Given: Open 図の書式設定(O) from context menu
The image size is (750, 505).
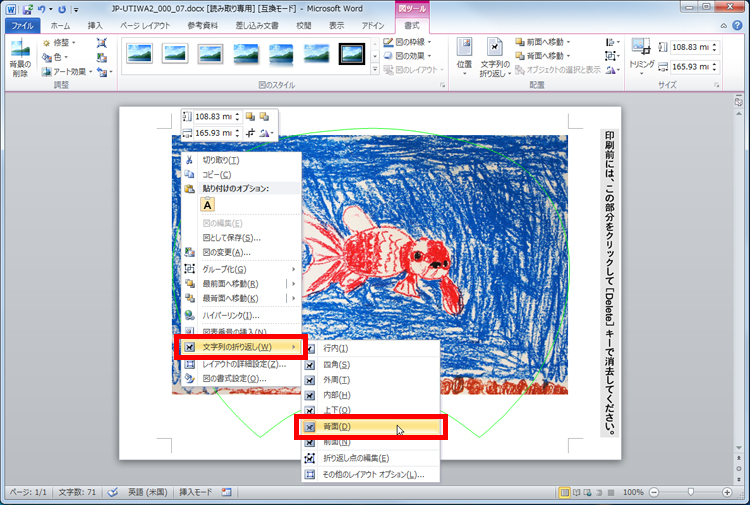Looking at the screenshot, I should click(x=241, y=378).
